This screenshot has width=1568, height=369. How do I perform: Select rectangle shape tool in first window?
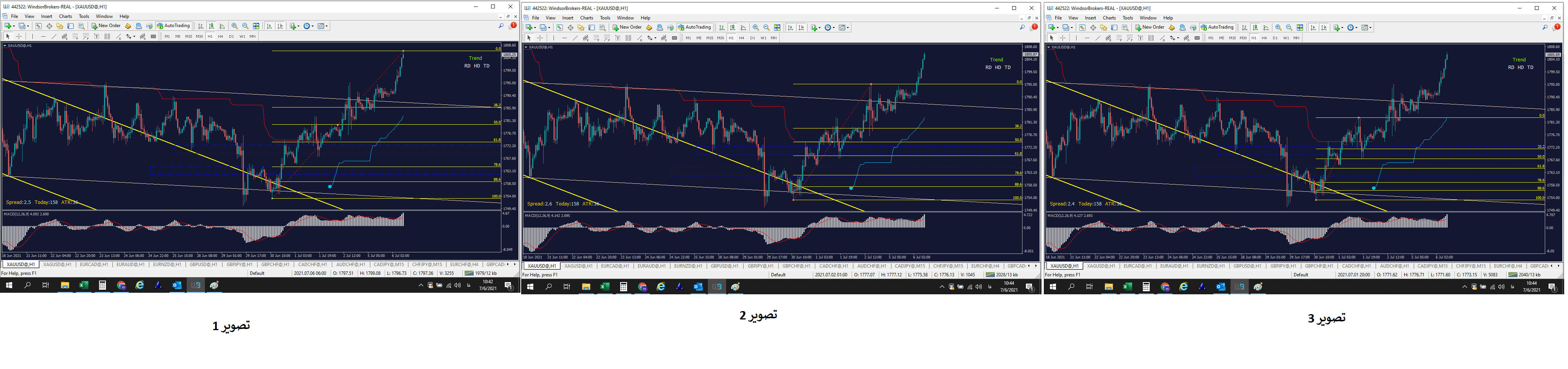click(154, 37)
